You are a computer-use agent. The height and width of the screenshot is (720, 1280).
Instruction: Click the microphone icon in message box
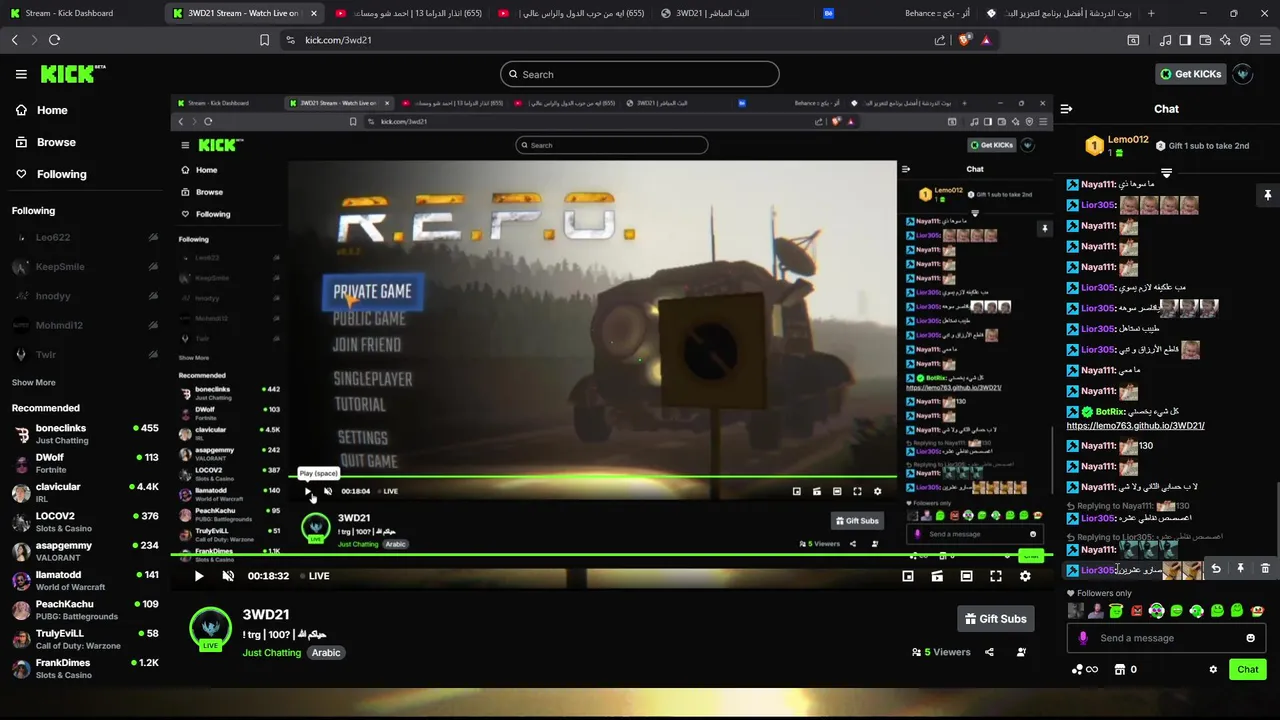(1083, 638)
